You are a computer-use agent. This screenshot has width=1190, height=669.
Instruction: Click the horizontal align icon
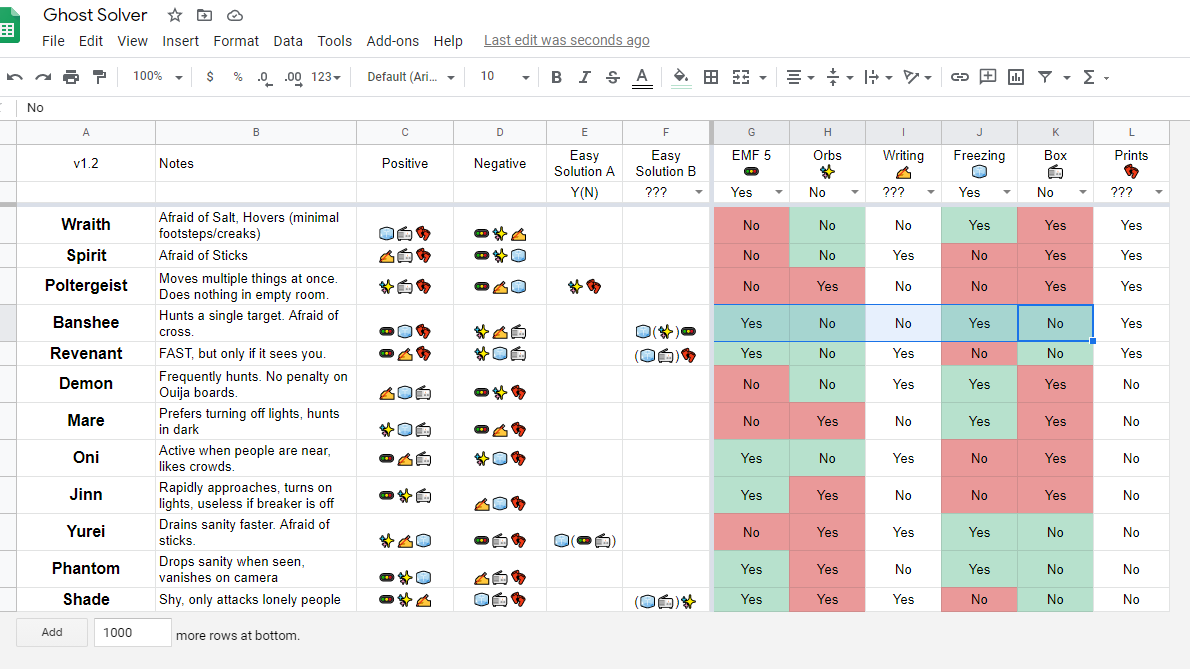pyautogui.click(x=794, y=77)
